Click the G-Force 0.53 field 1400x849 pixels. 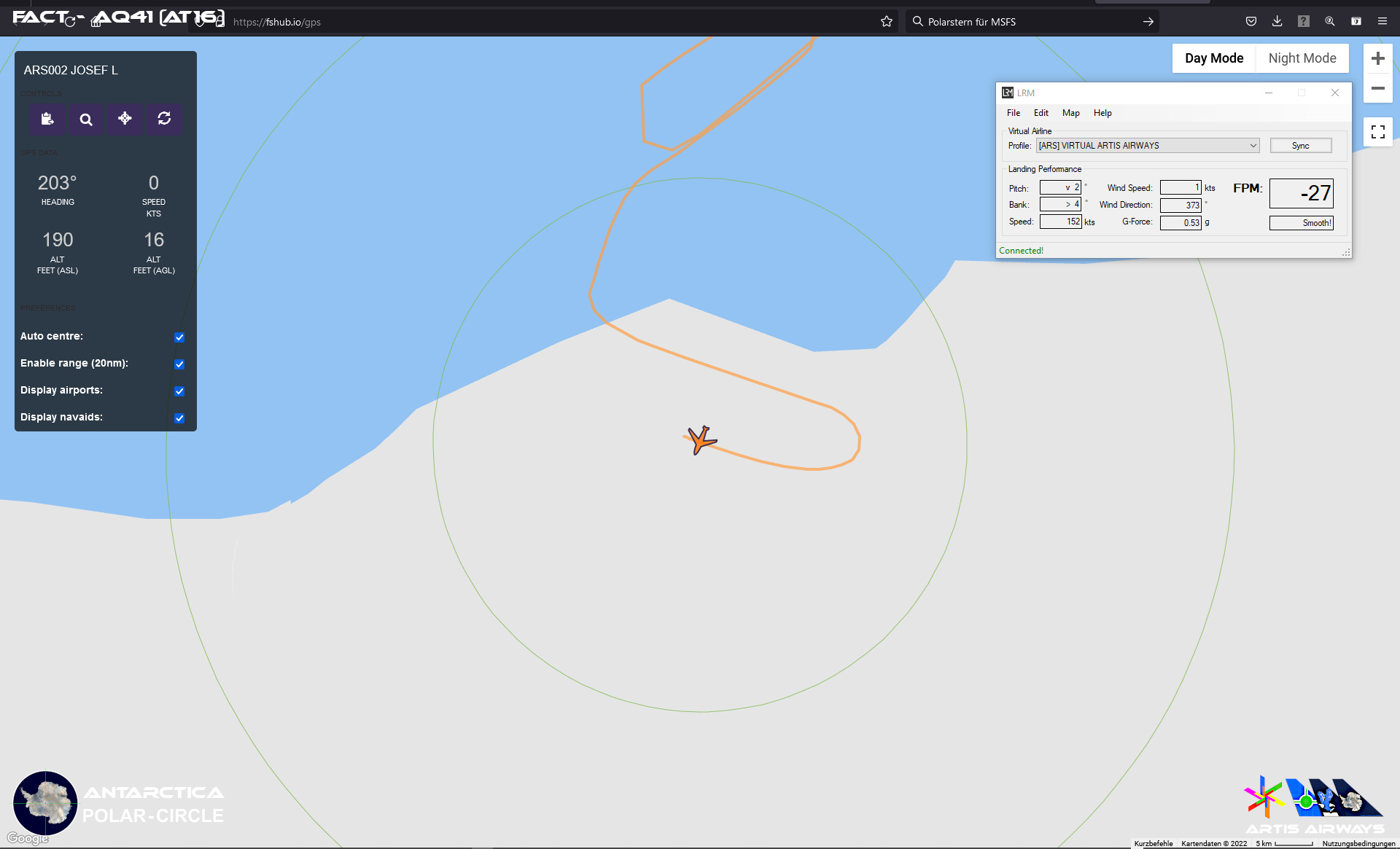[x=1181, y=223]
